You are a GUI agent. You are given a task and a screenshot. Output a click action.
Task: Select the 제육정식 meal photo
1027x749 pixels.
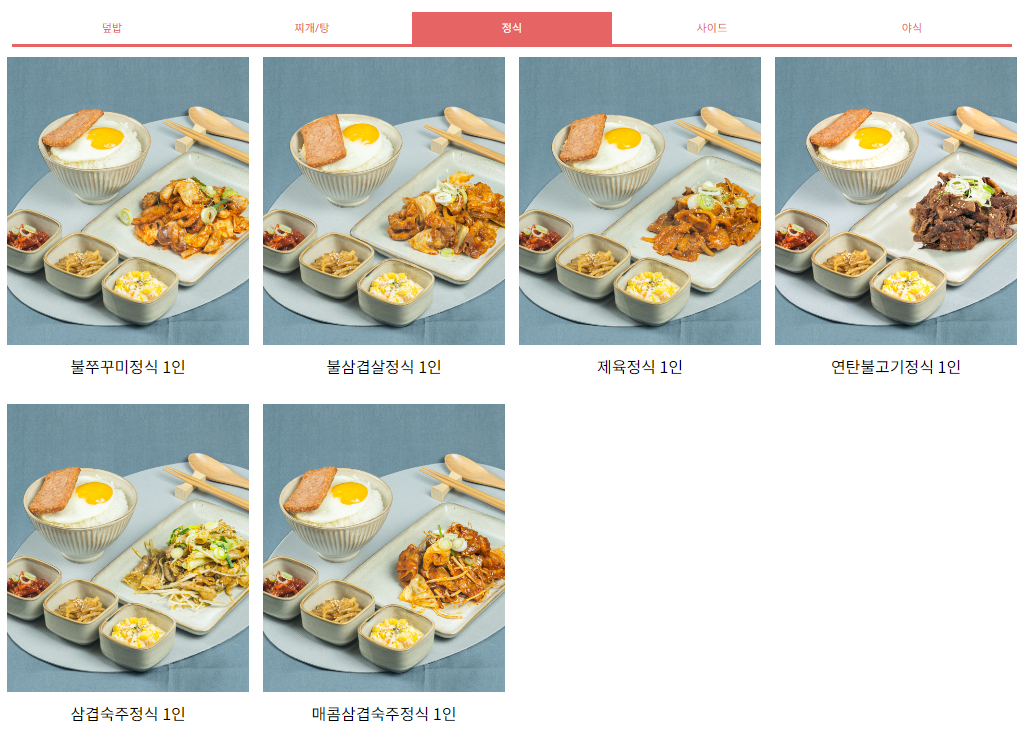coord(640,201)
